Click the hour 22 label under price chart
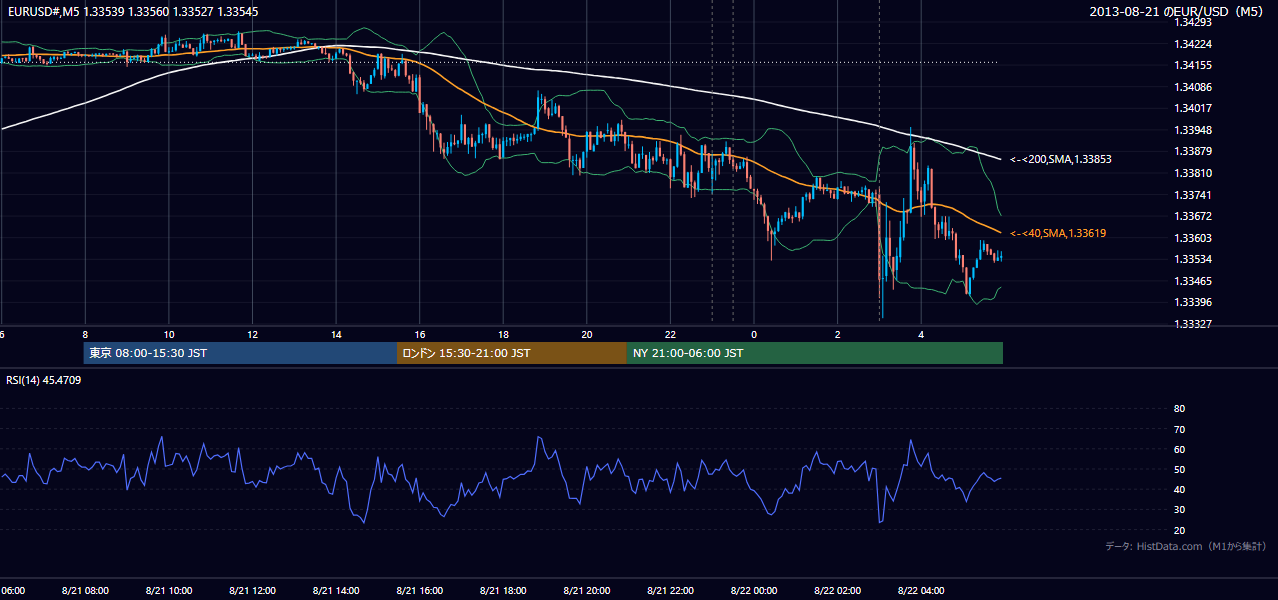The width and height of the screenshot is (1278, 600). click(671, 335)
